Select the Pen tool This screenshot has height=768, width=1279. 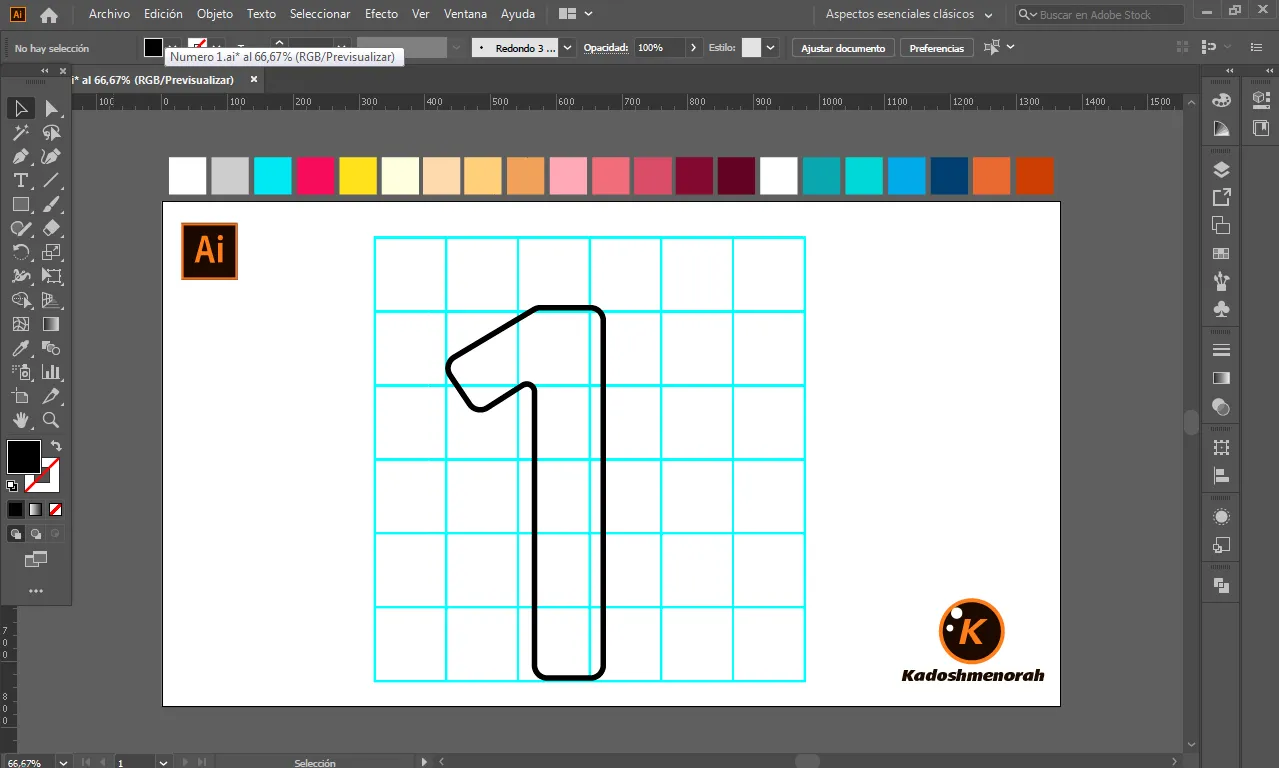pos(21,156)
